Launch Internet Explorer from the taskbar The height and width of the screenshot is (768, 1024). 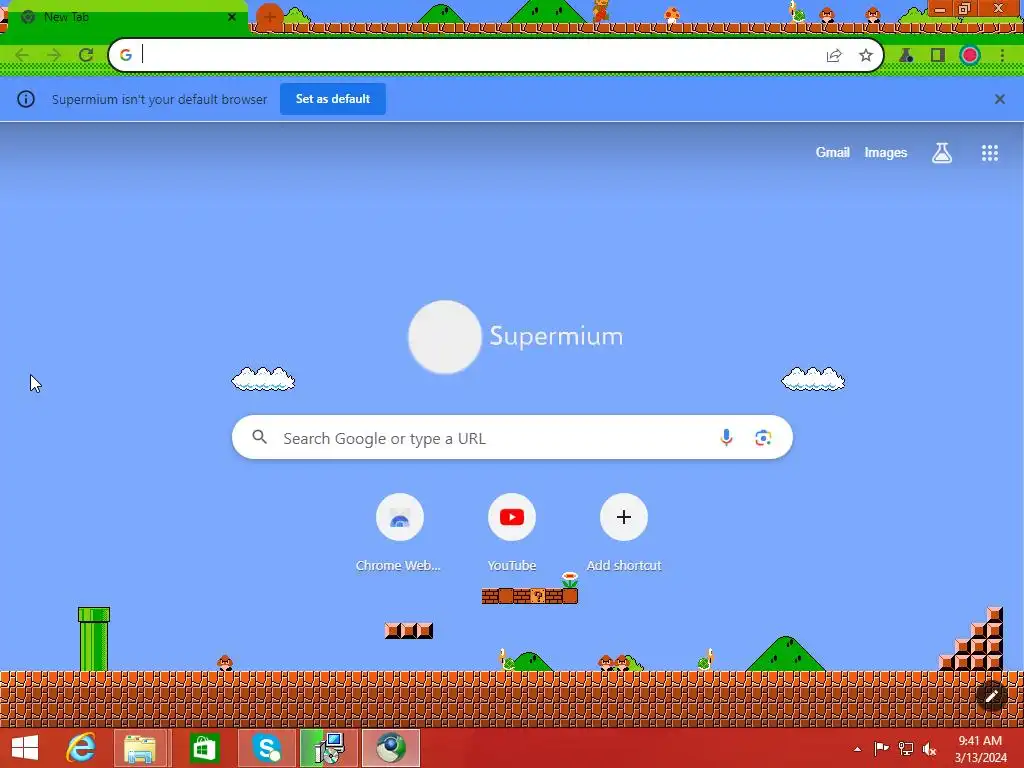click(x=82, y=748)
